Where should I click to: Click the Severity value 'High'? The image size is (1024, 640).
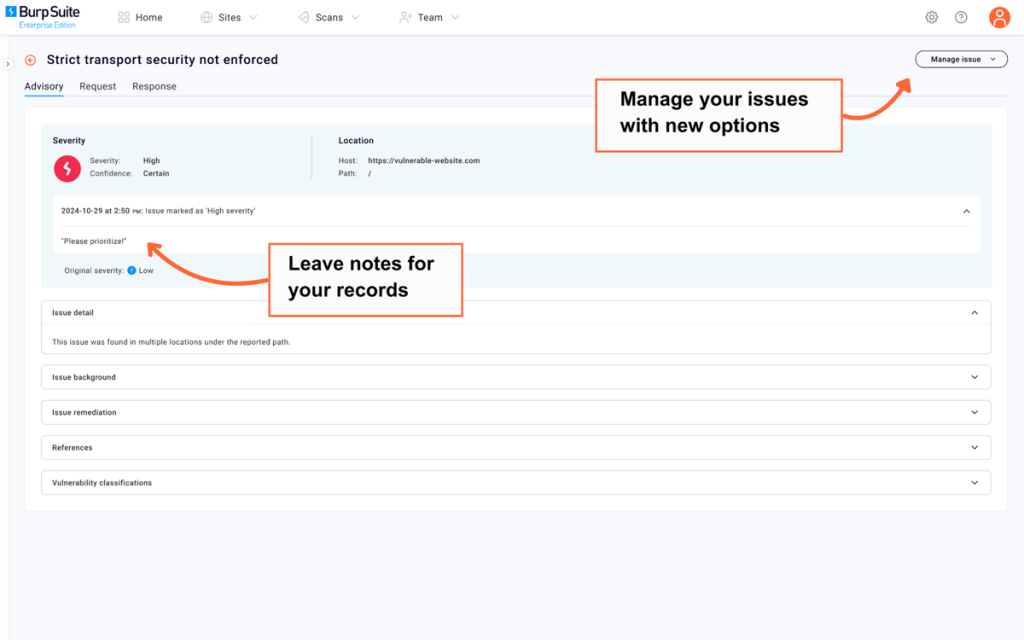point(152,161)
